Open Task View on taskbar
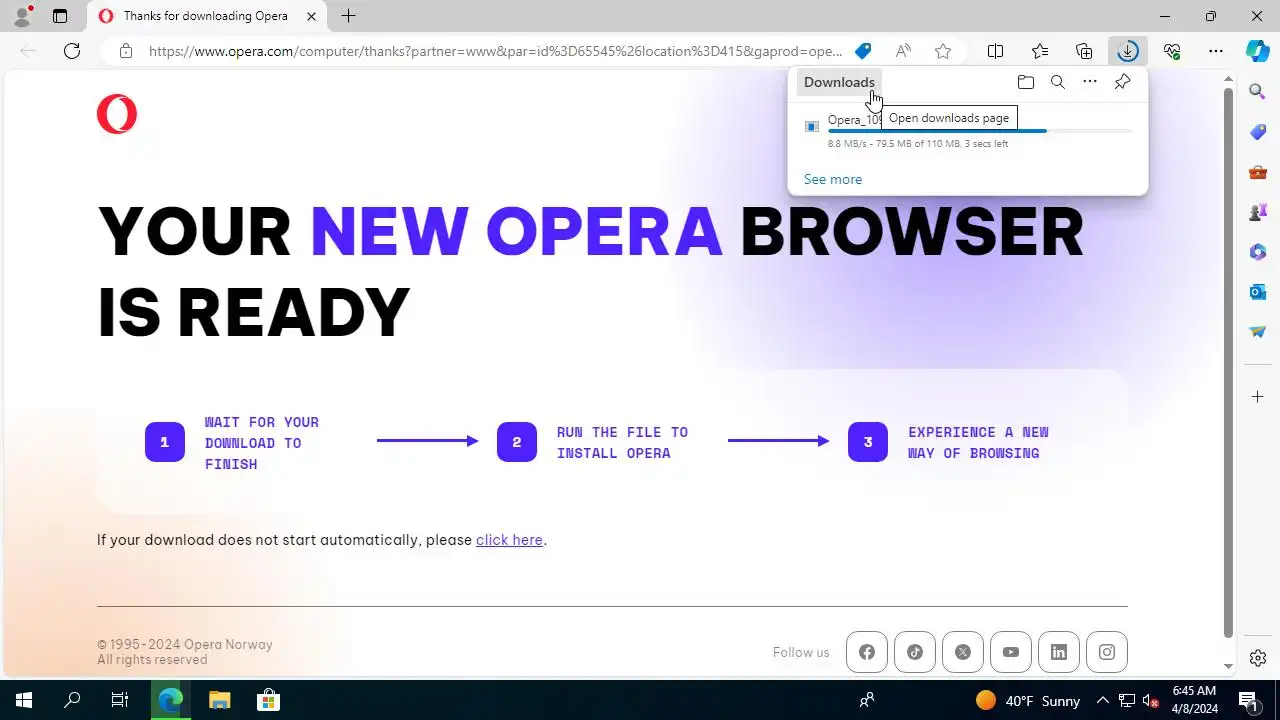This screenshot has height=720, width=1280. click(x=120, y=700)
